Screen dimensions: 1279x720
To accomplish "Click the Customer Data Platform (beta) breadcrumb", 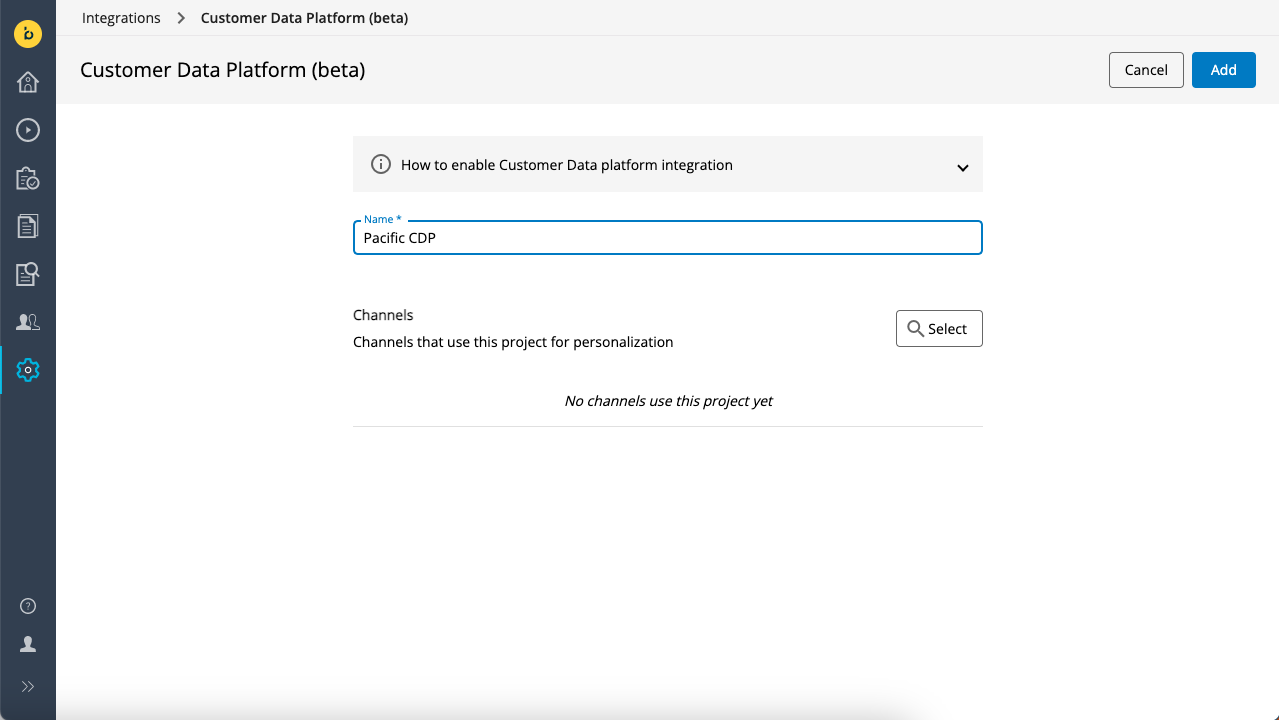I will [304, 18].
